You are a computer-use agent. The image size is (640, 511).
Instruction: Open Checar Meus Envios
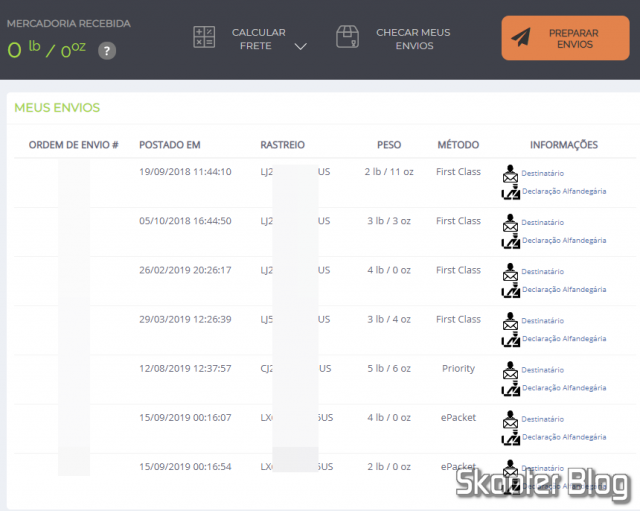(413, 39)
